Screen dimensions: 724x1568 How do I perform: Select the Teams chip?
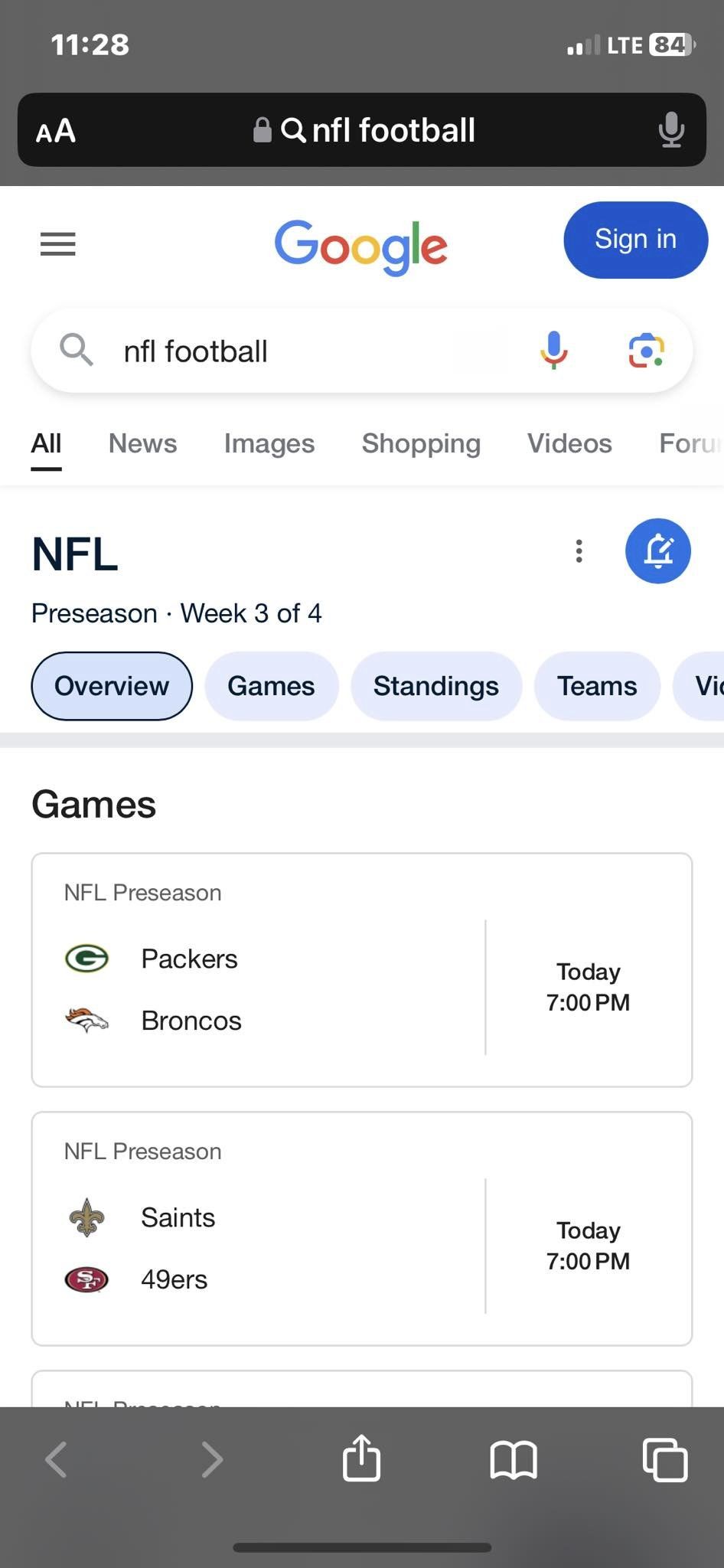point(597,686)
